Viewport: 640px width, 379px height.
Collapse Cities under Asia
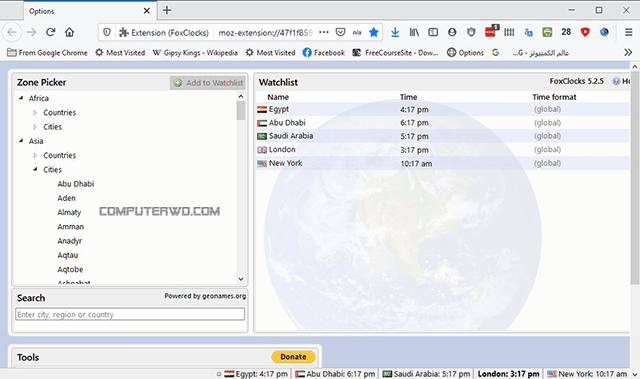coord(35,169)
